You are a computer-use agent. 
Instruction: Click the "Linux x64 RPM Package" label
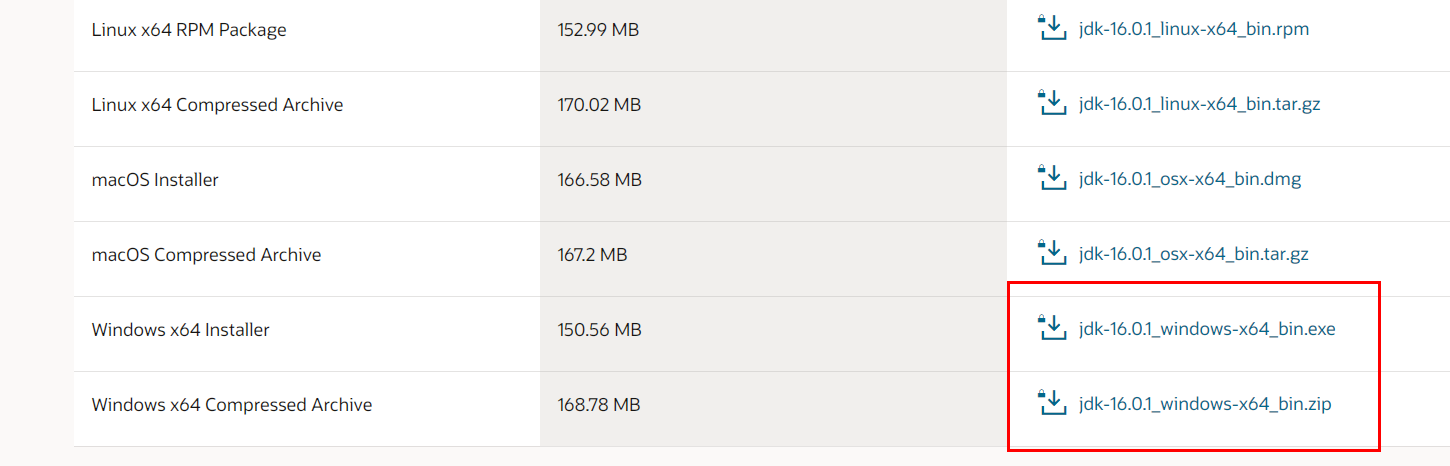pos(189,30)
